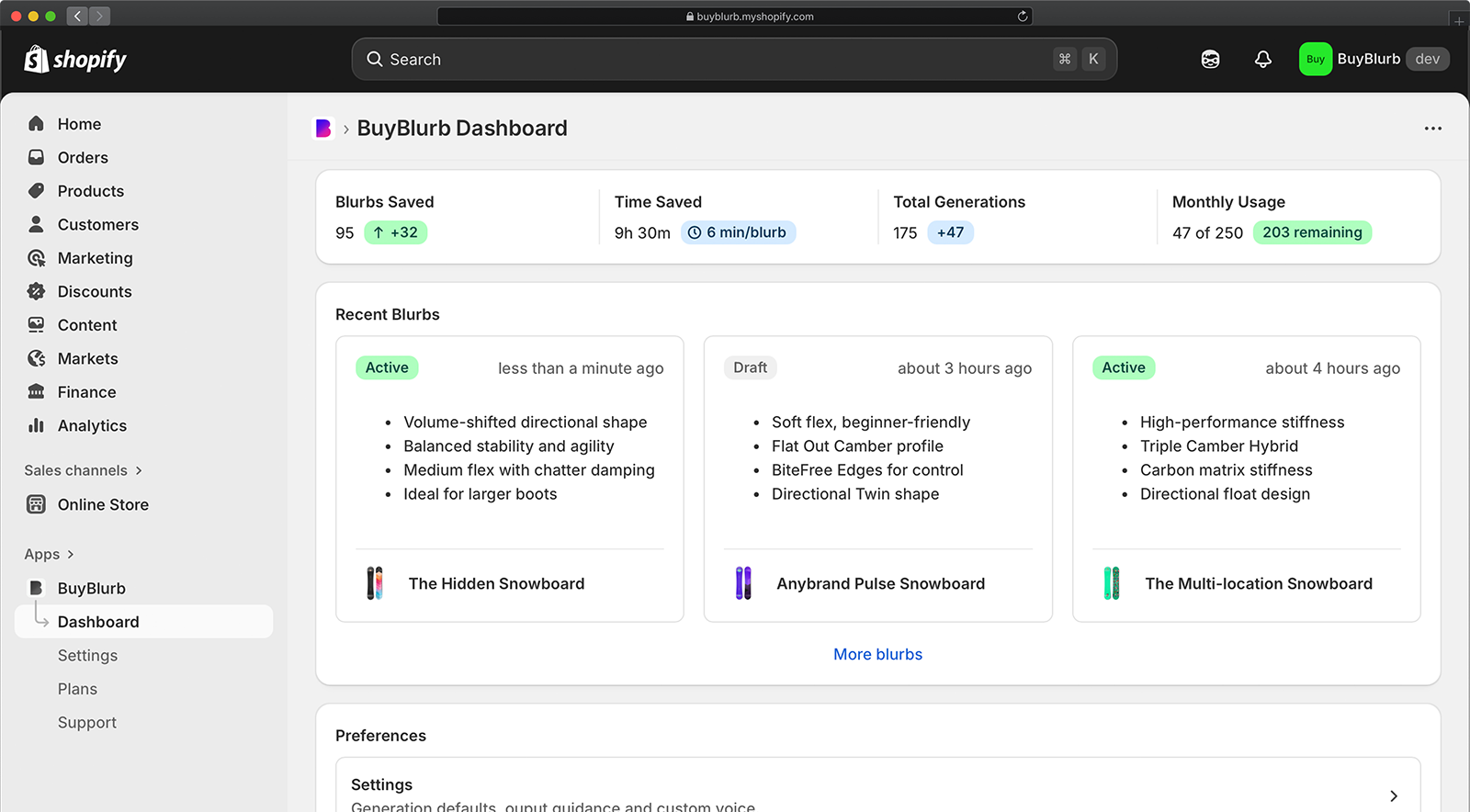The height and width of the screenshot is (812, 1470).
Task: Click the BuyBlurb label in the sidebar
Action: pyautogui.click(x=92, y=588)
